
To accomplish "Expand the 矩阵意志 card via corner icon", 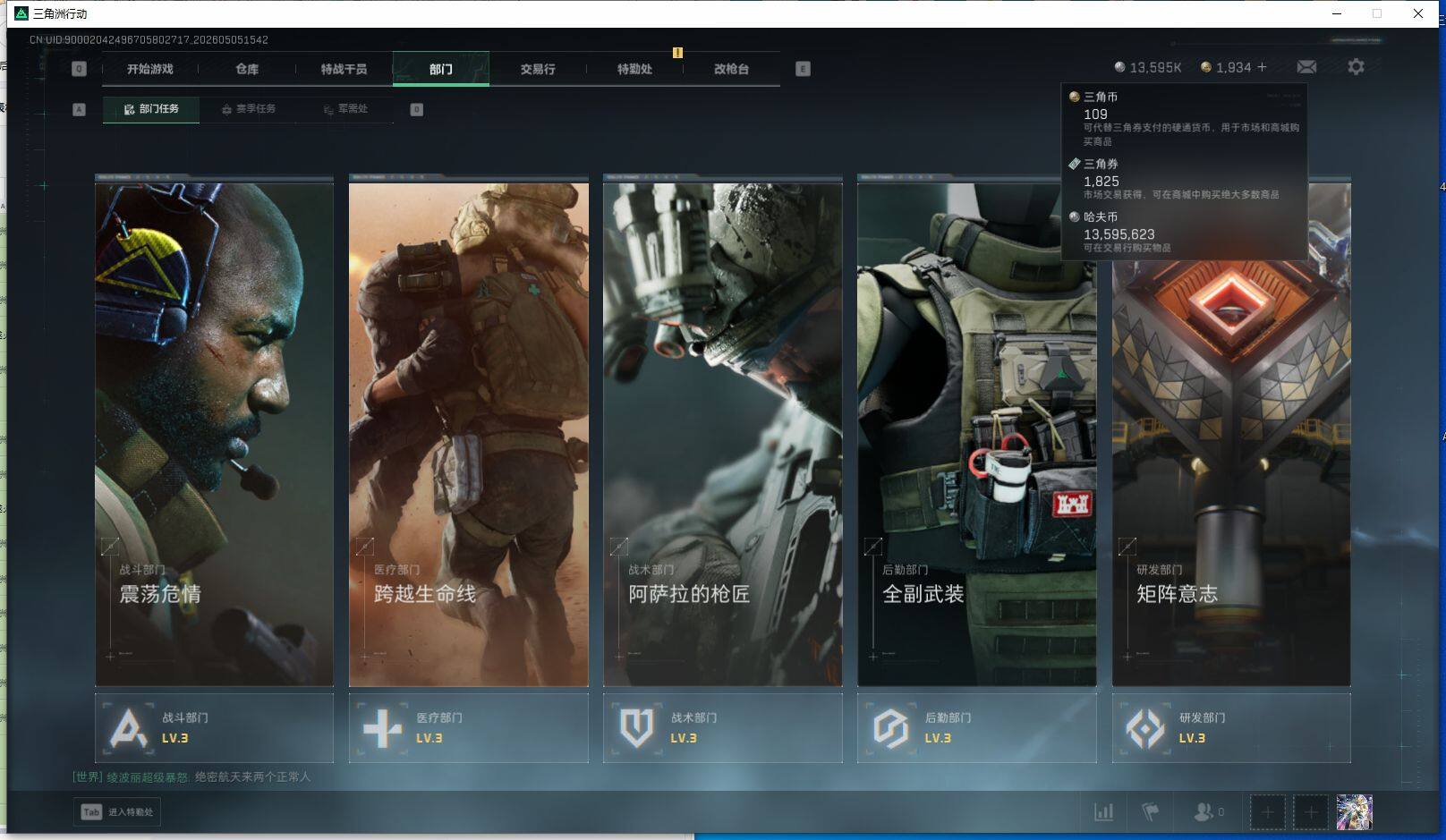I will [1127, 546].
